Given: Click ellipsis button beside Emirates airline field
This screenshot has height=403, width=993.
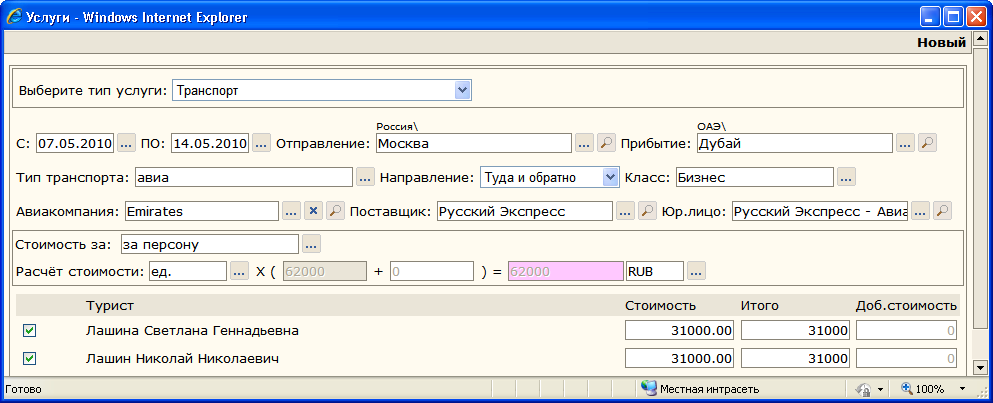Looking at the screenshot, I should [291, 212].
